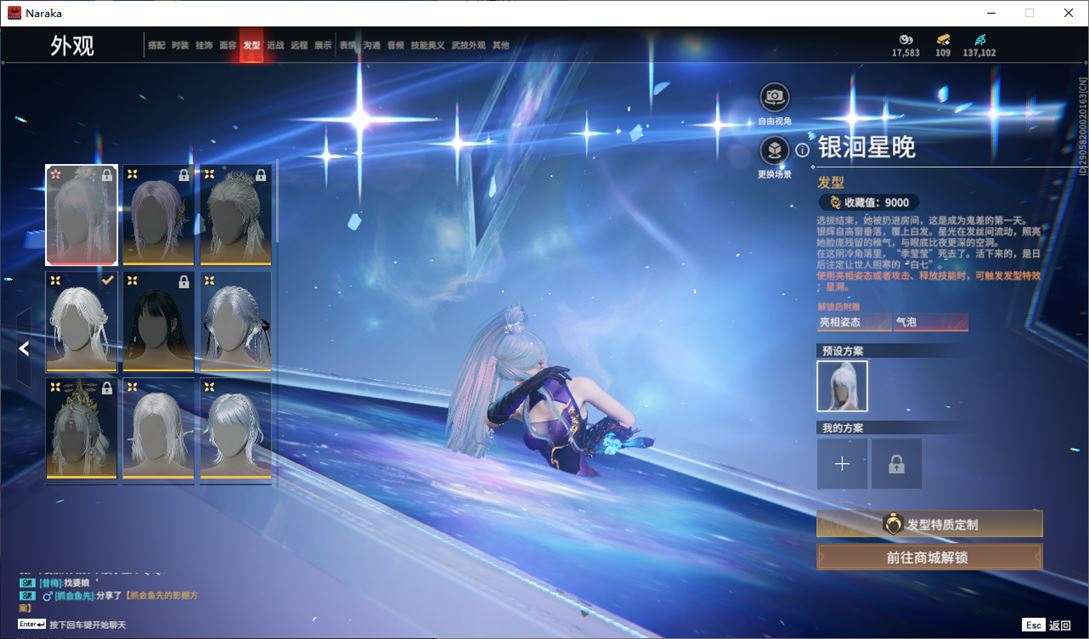Select the locked purple hair thumbnail
Viewport: 1089px width, 639px height.
click(x=158, y=215)
